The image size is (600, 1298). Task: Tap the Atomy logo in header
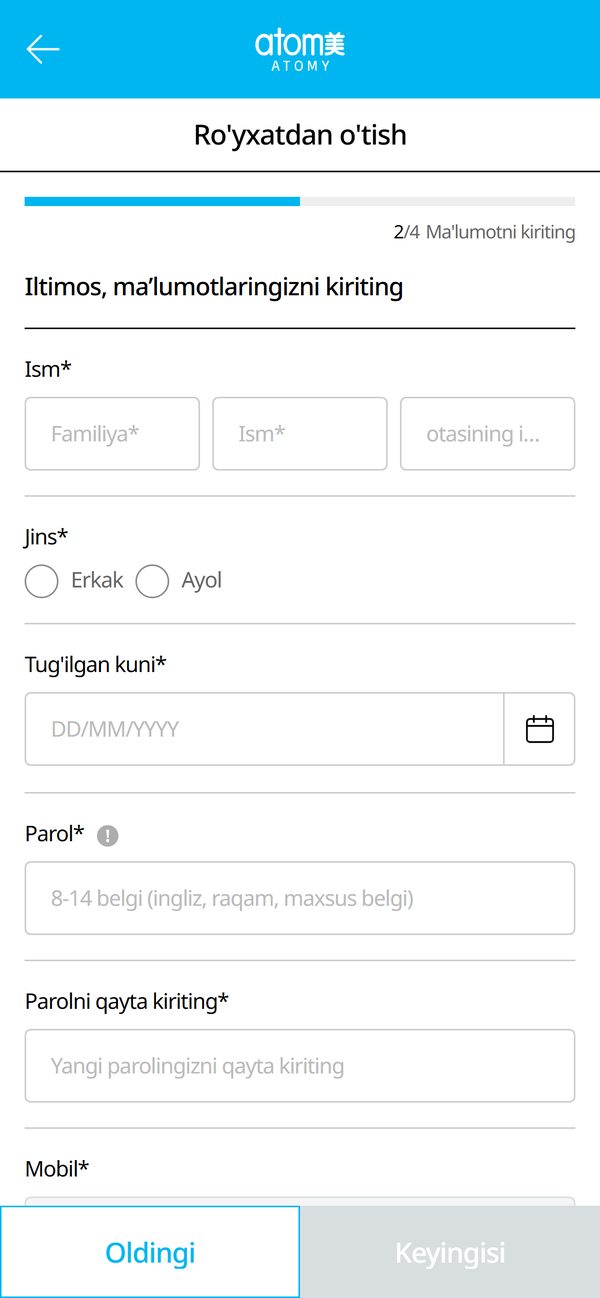click(x=300, y=49)
